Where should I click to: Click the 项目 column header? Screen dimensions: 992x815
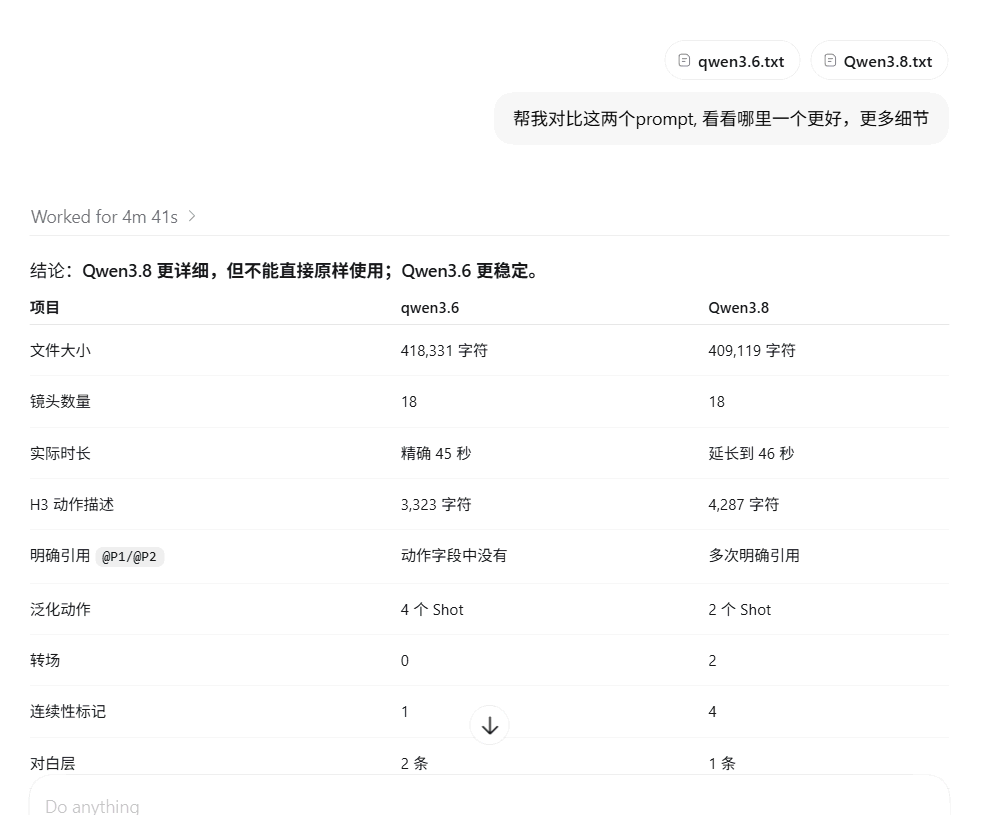(44, 308)
